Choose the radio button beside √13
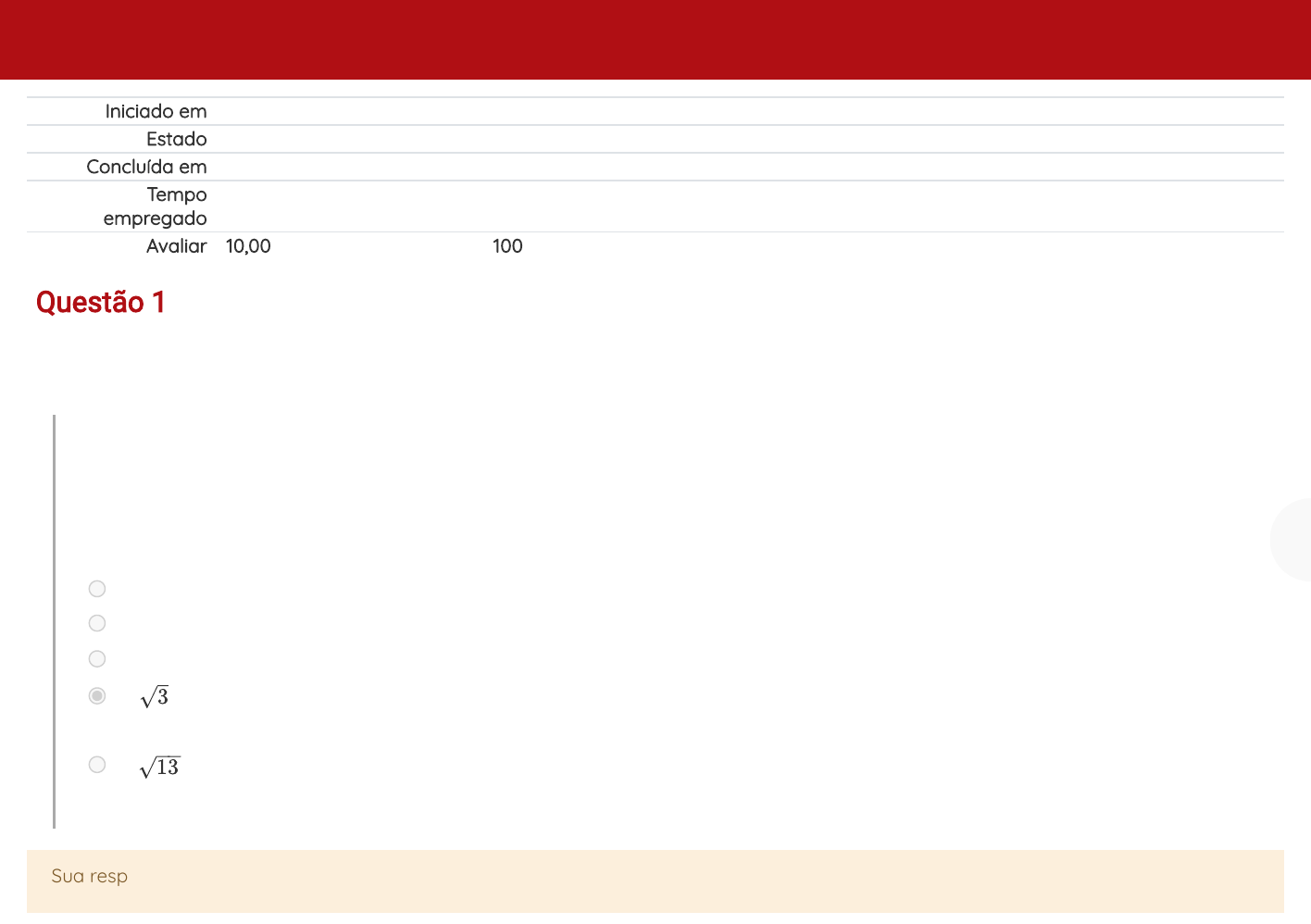Image resolution: width=1311 pixels, height=924 pixels. pos(97,765)
